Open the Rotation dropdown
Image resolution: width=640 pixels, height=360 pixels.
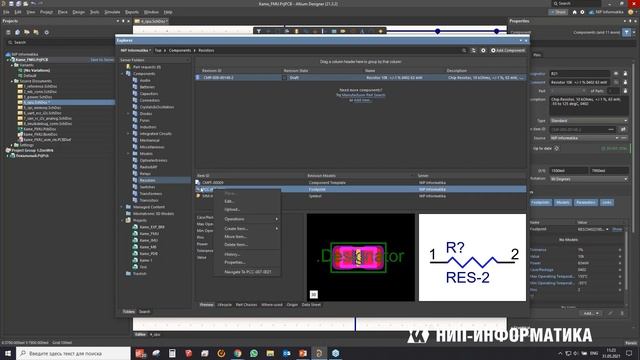(589, 179)
